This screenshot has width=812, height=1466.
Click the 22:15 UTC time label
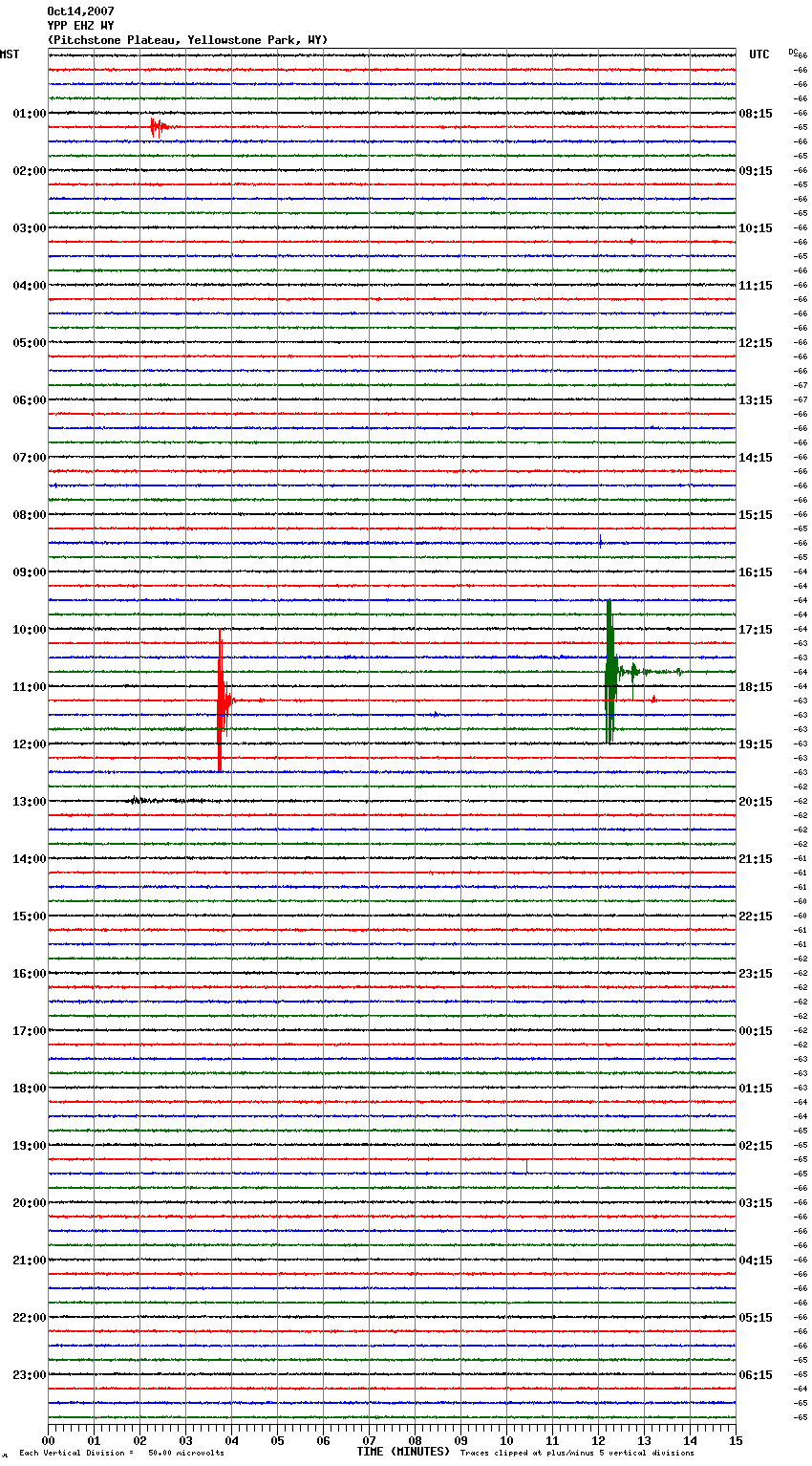[756, 916]
